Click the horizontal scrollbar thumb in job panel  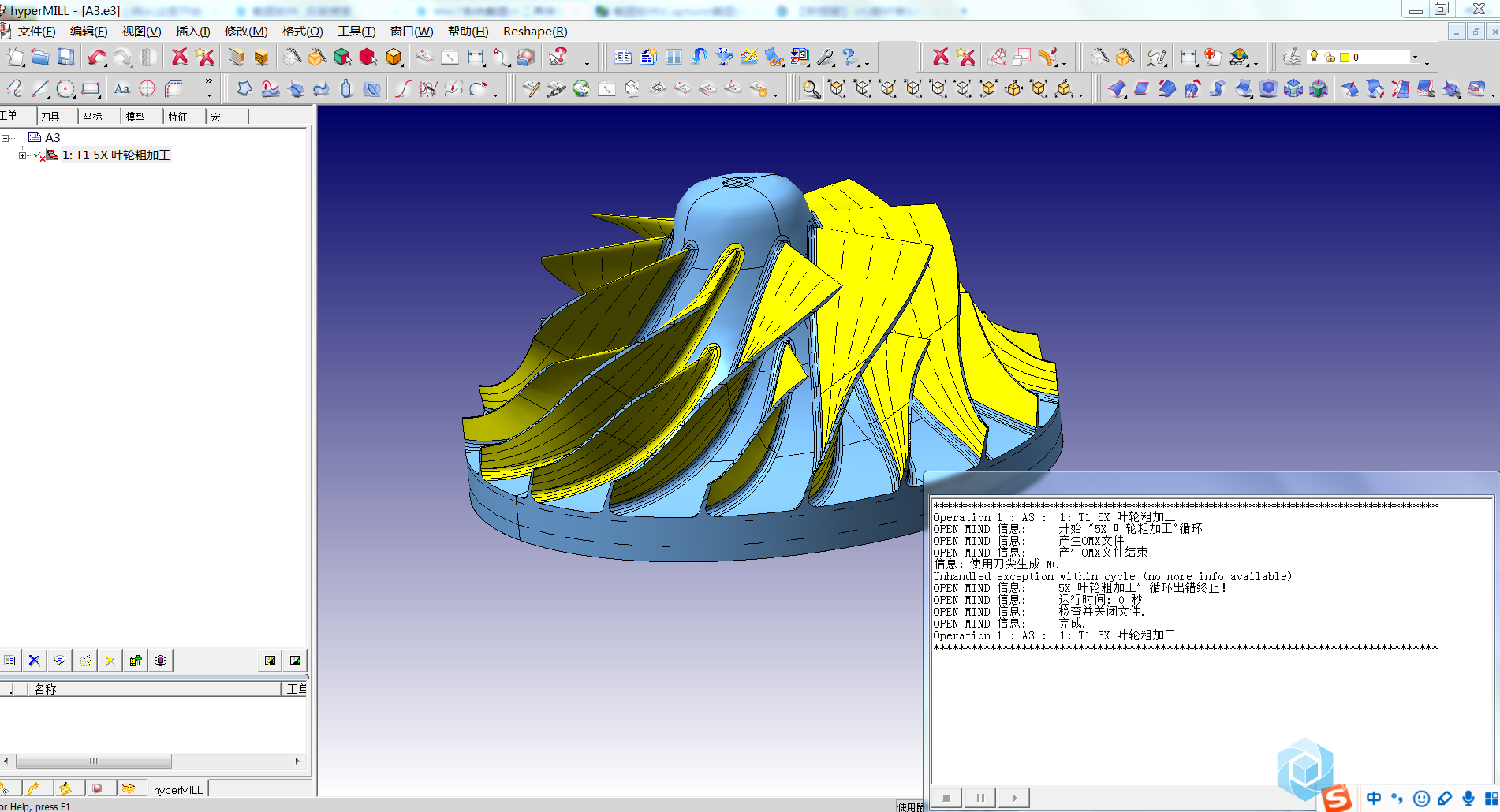click(94, 761)
